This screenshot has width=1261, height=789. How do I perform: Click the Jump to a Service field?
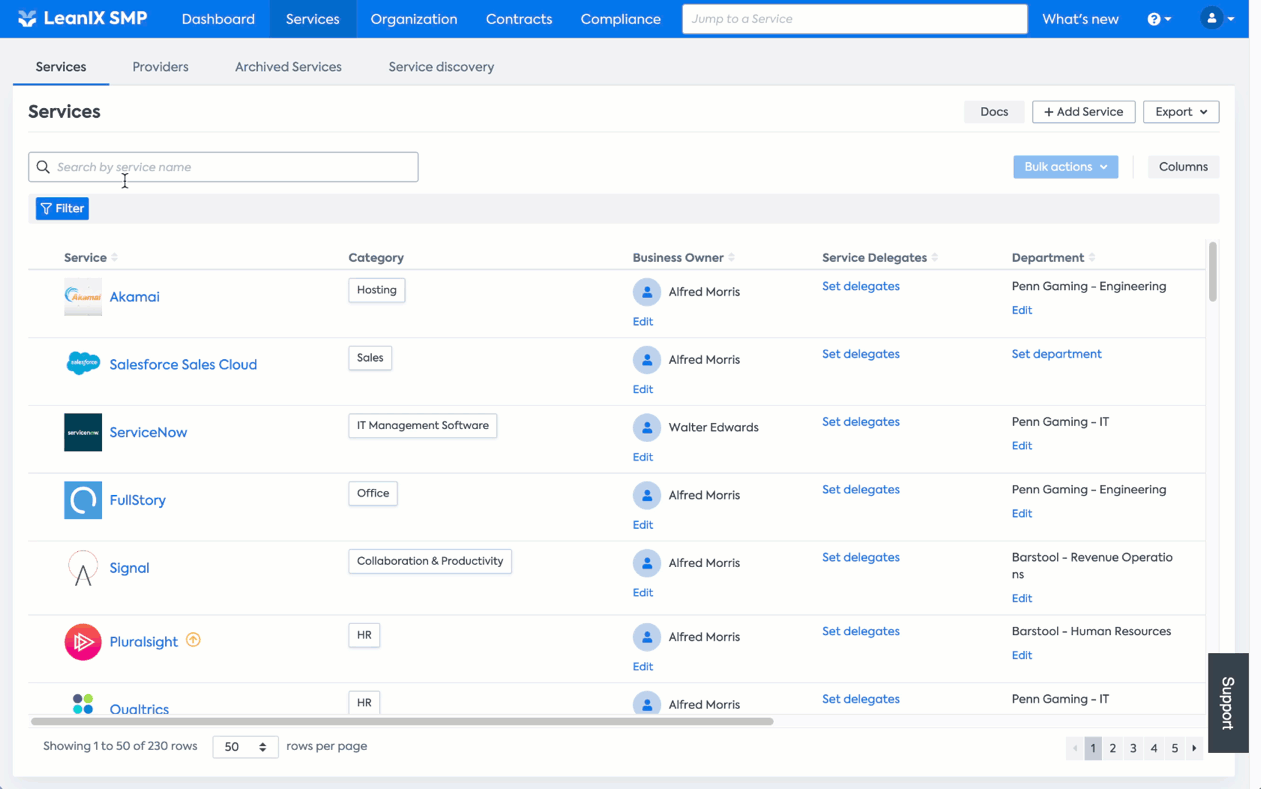click(x=854, y=19)
